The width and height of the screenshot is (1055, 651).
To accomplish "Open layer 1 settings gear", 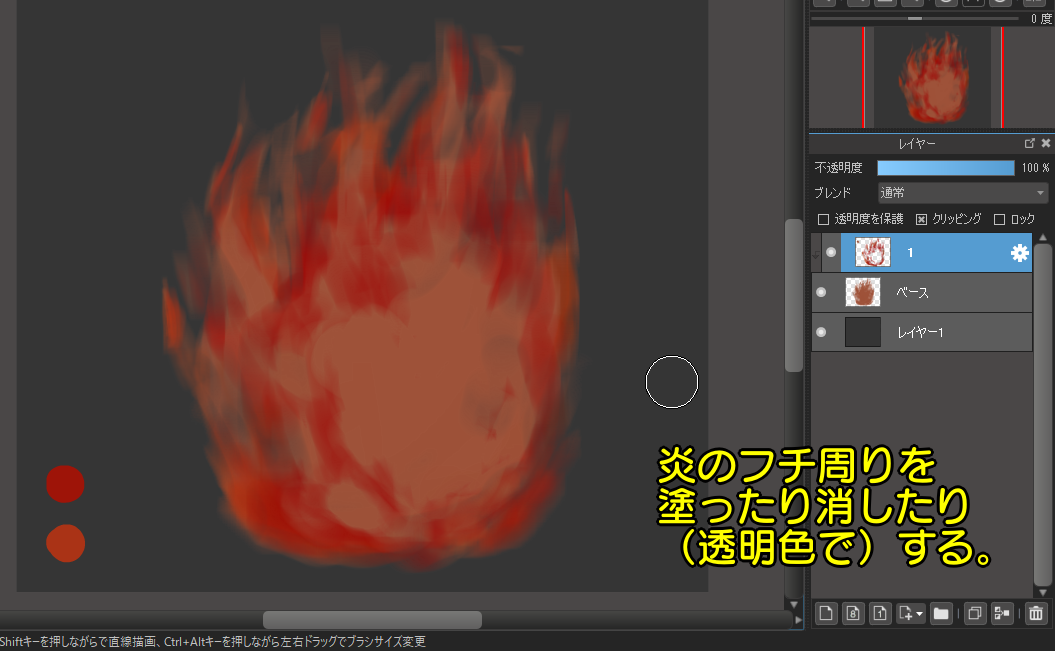I will [x=1019, y=253].
